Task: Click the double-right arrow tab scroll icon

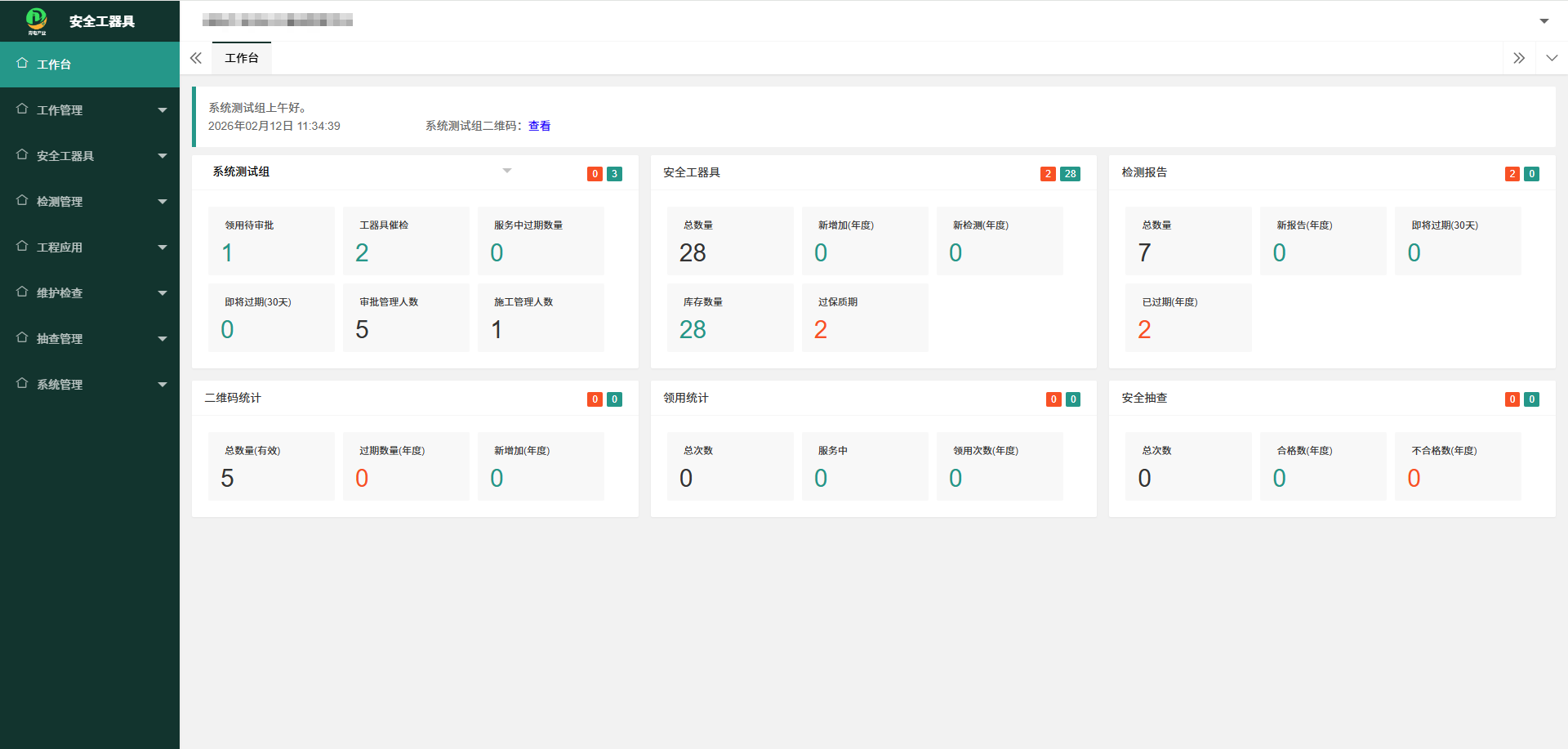Action: coord(1518,58)
